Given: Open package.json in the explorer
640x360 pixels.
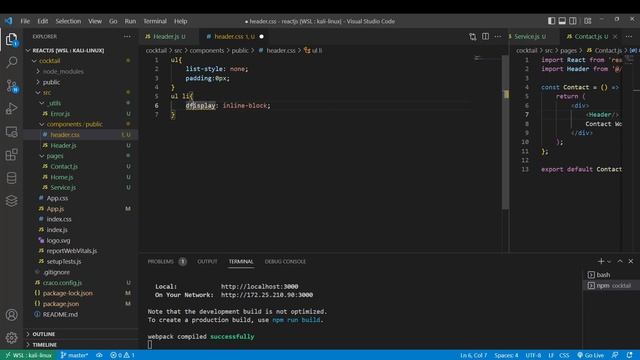Looking at the screenshot, I should (61, 304).
